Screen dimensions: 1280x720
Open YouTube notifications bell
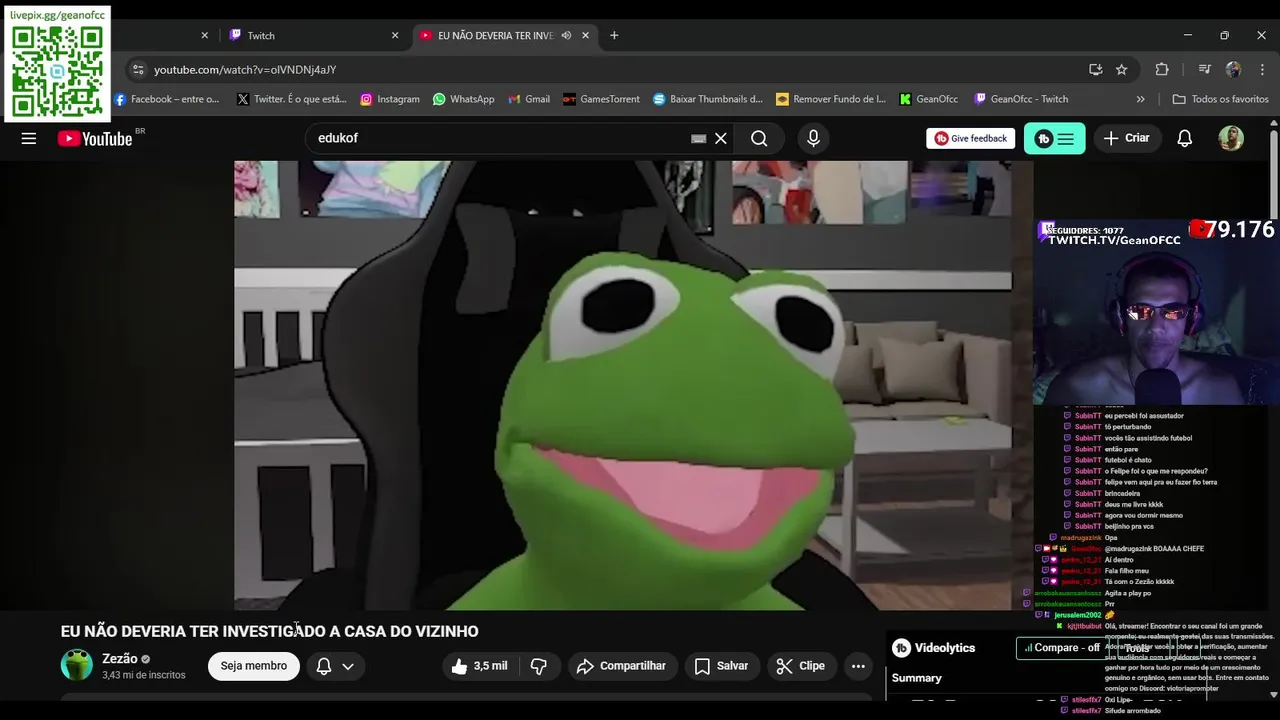click(x=1184, y=138)
